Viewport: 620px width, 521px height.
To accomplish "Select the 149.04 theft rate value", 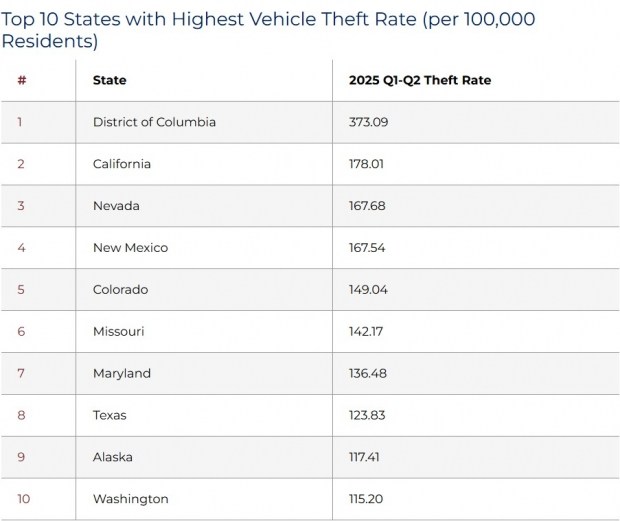I will [368, 290].
